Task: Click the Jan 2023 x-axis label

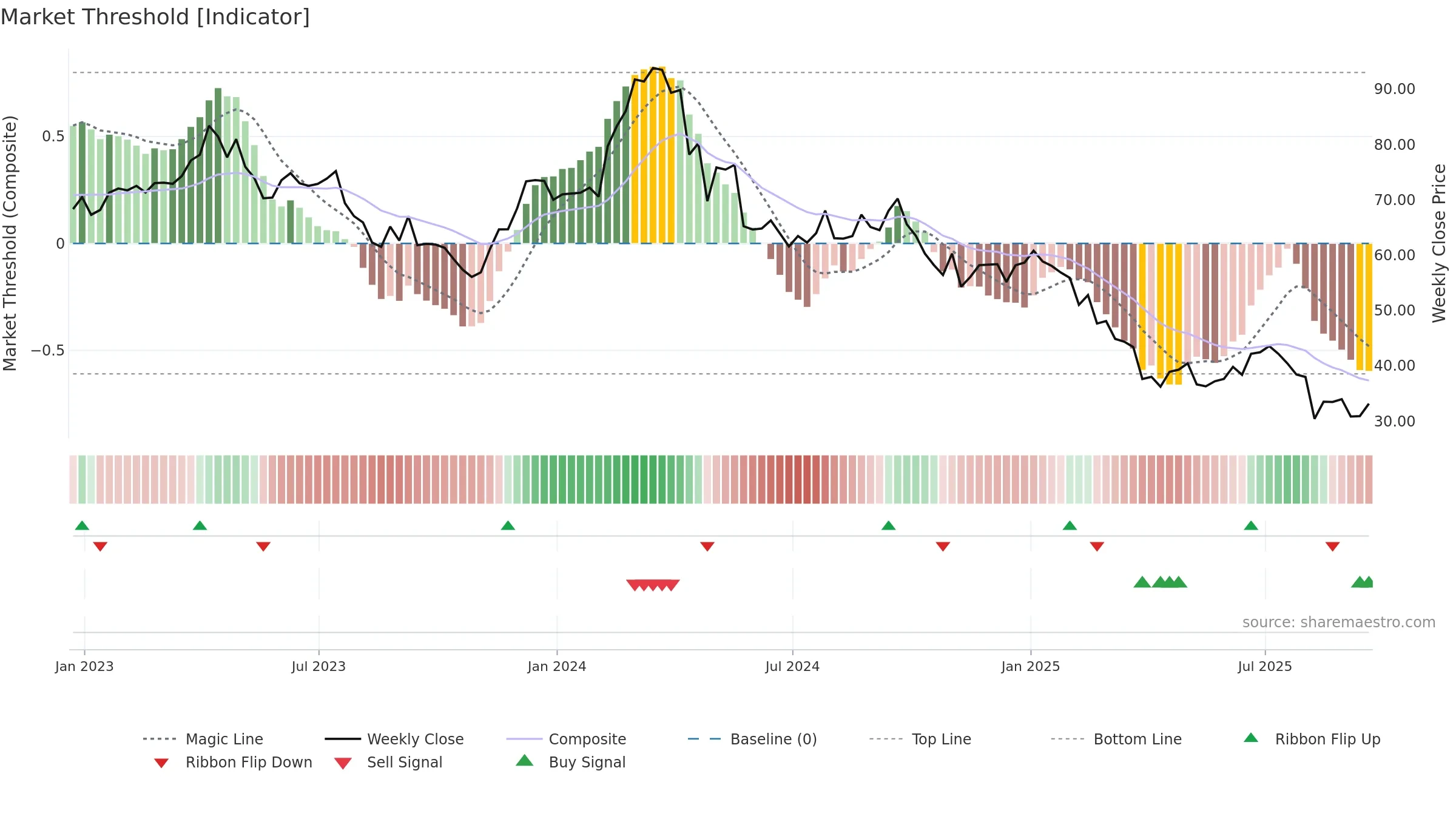Action: (84, 667)
